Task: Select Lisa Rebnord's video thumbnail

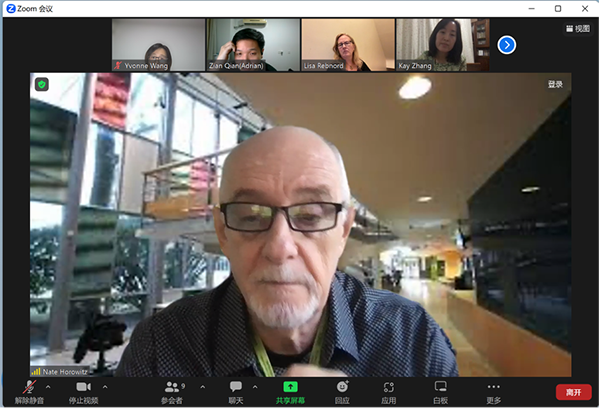Action: pos(347,44)
